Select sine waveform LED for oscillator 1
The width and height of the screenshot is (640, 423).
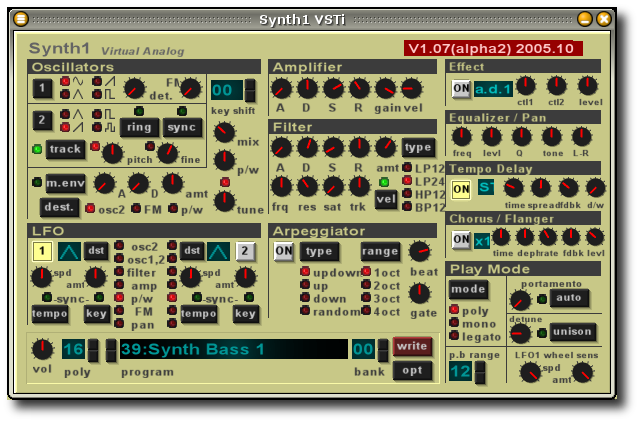pos(65,81)
